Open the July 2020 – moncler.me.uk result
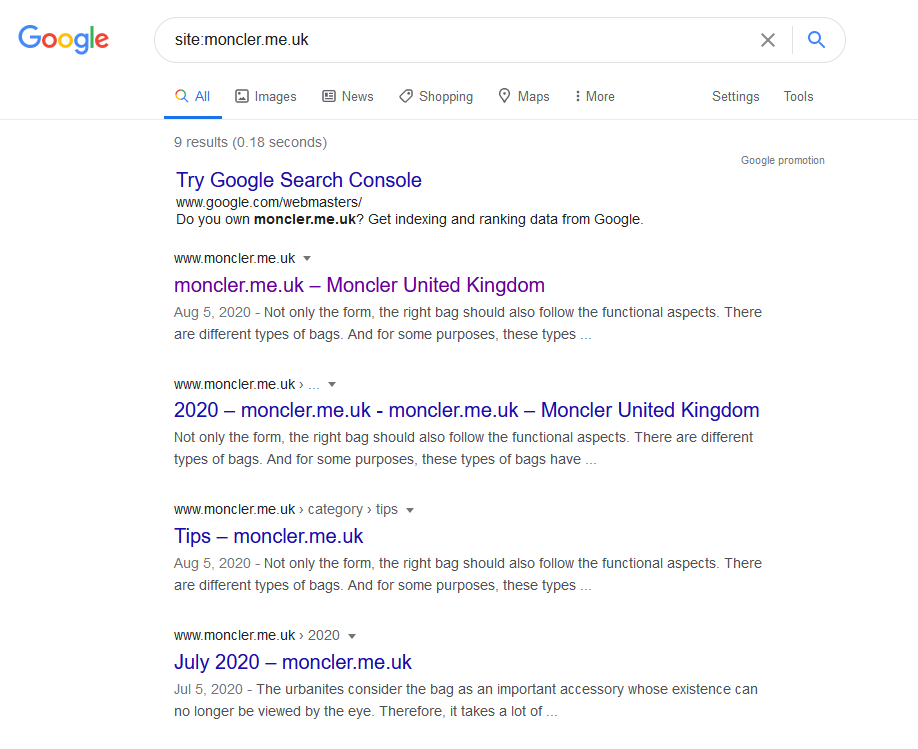Screen dimensions: 918x749 tap(292, 662)
